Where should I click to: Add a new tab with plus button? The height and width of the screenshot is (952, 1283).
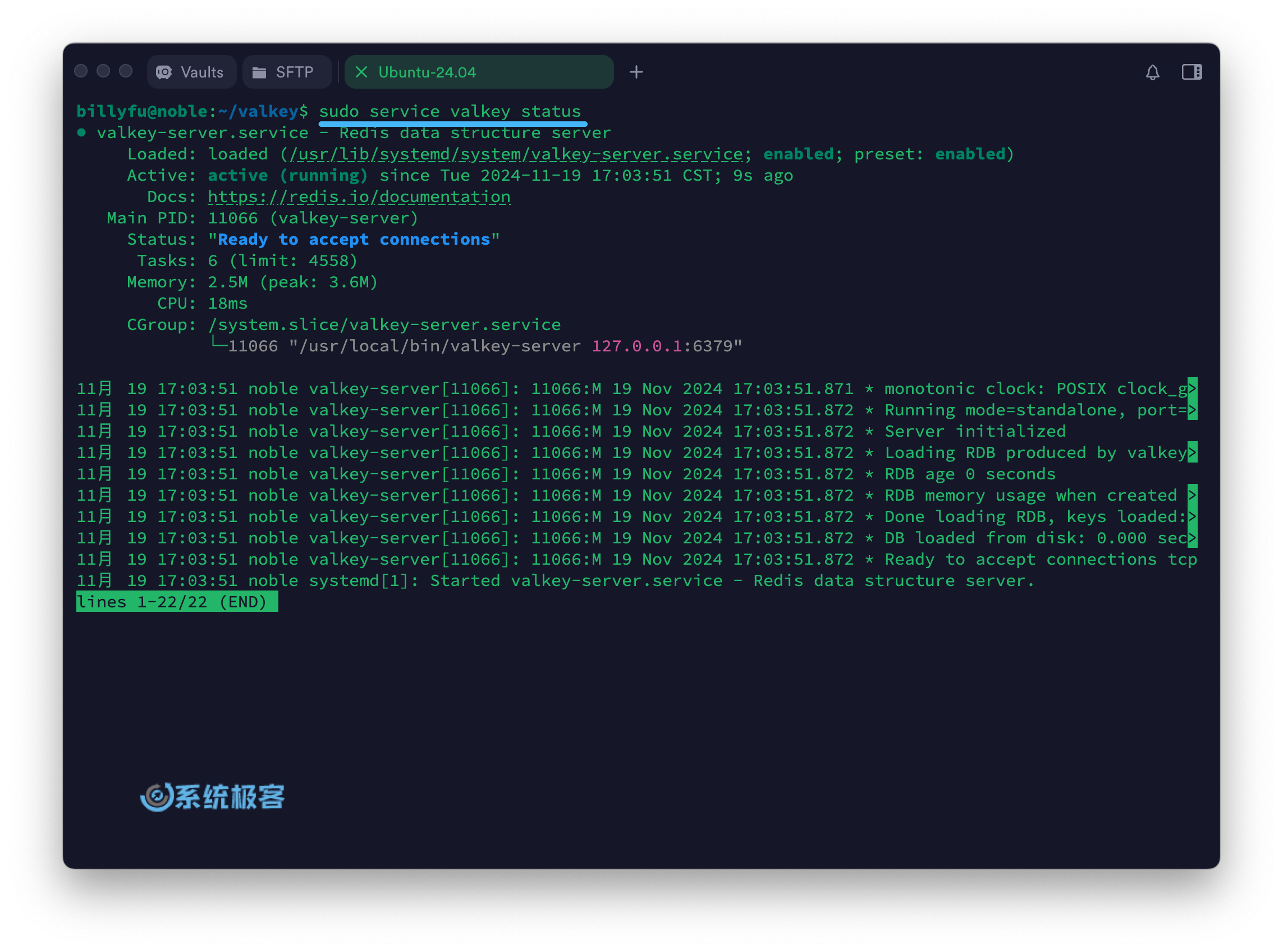tap(636, 72)
